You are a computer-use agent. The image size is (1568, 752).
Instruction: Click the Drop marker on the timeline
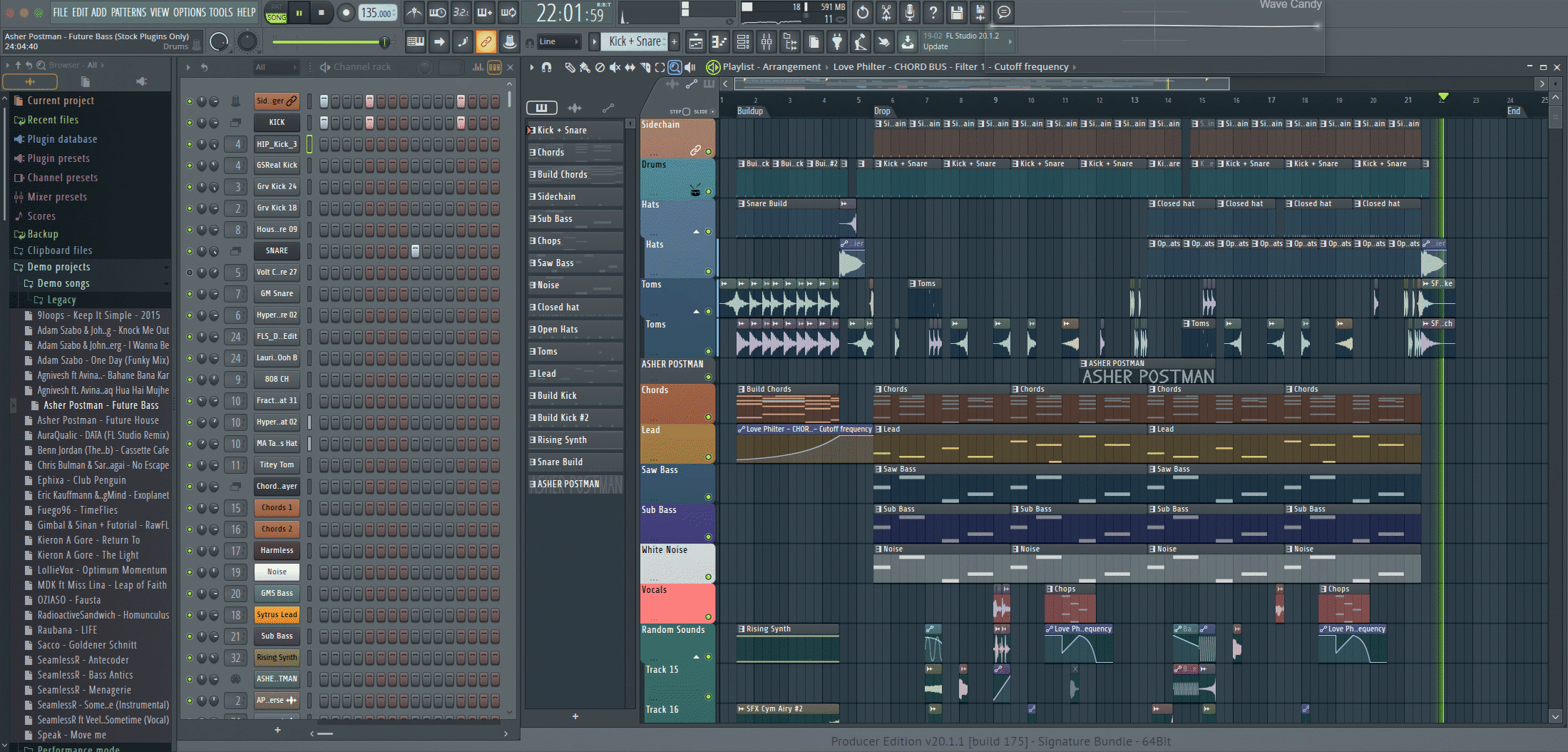point(882,111)
